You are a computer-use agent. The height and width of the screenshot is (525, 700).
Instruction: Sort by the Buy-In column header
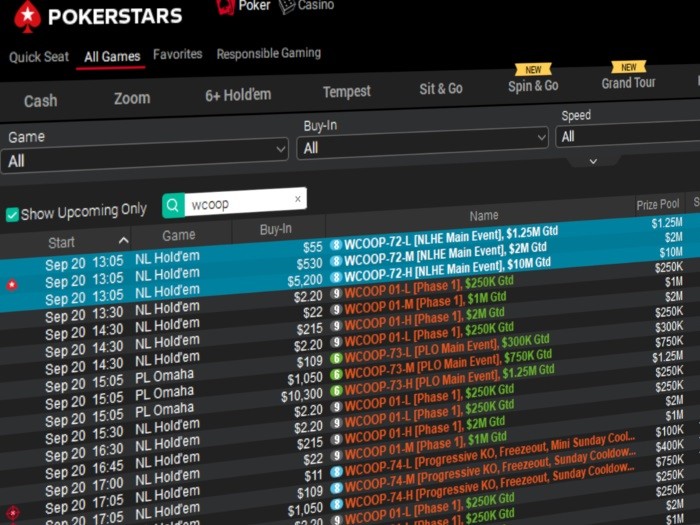click(x=275, y=229)
